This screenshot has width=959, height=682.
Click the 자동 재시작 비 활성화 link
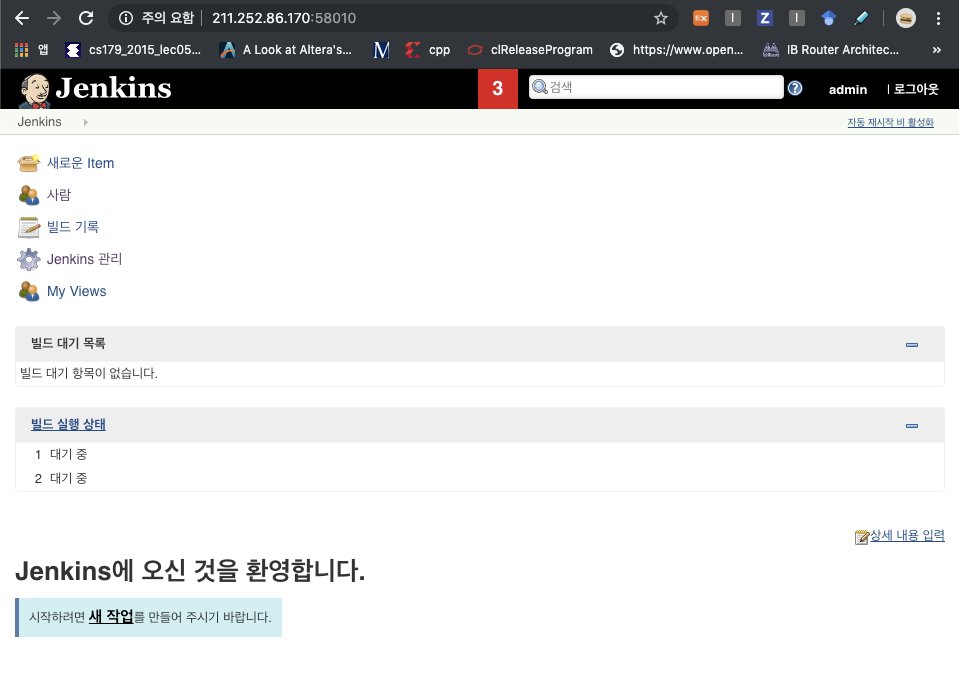point(890,122)
